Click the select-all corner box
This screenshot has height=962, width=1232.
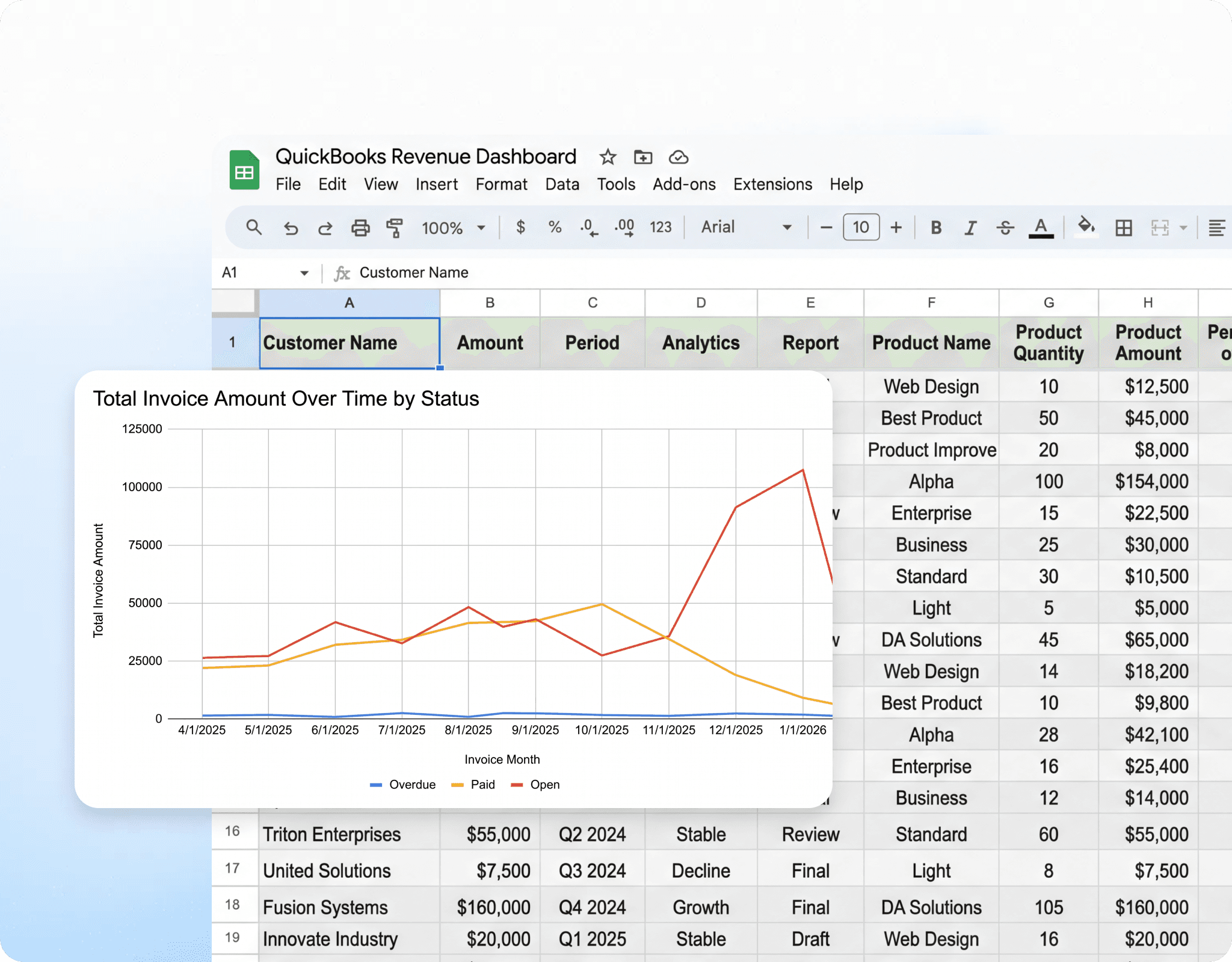pyautogui.click(x=235, y=302)
